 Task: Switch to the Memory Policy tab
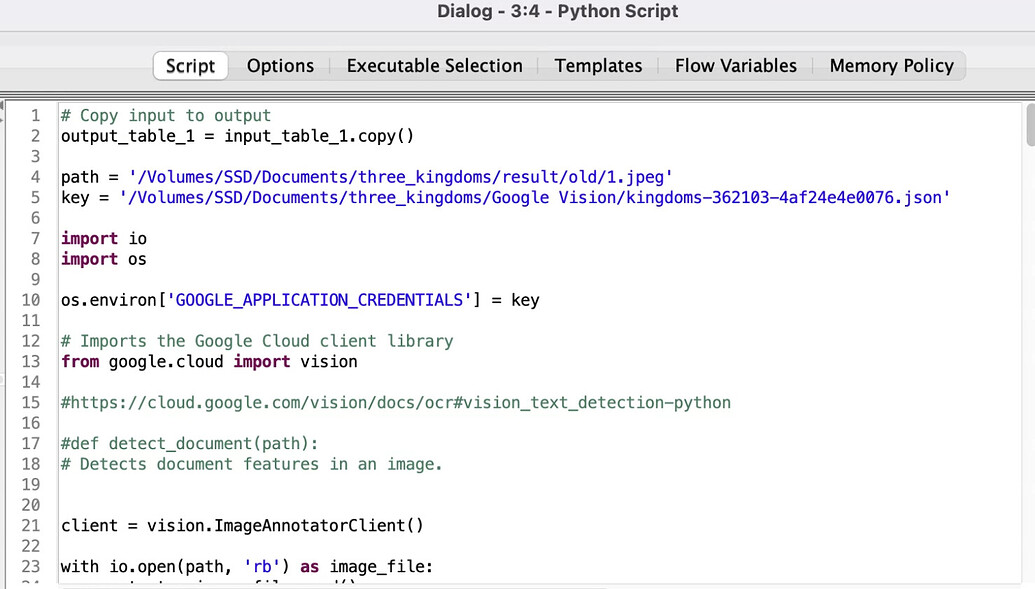[x=890, y=65]
